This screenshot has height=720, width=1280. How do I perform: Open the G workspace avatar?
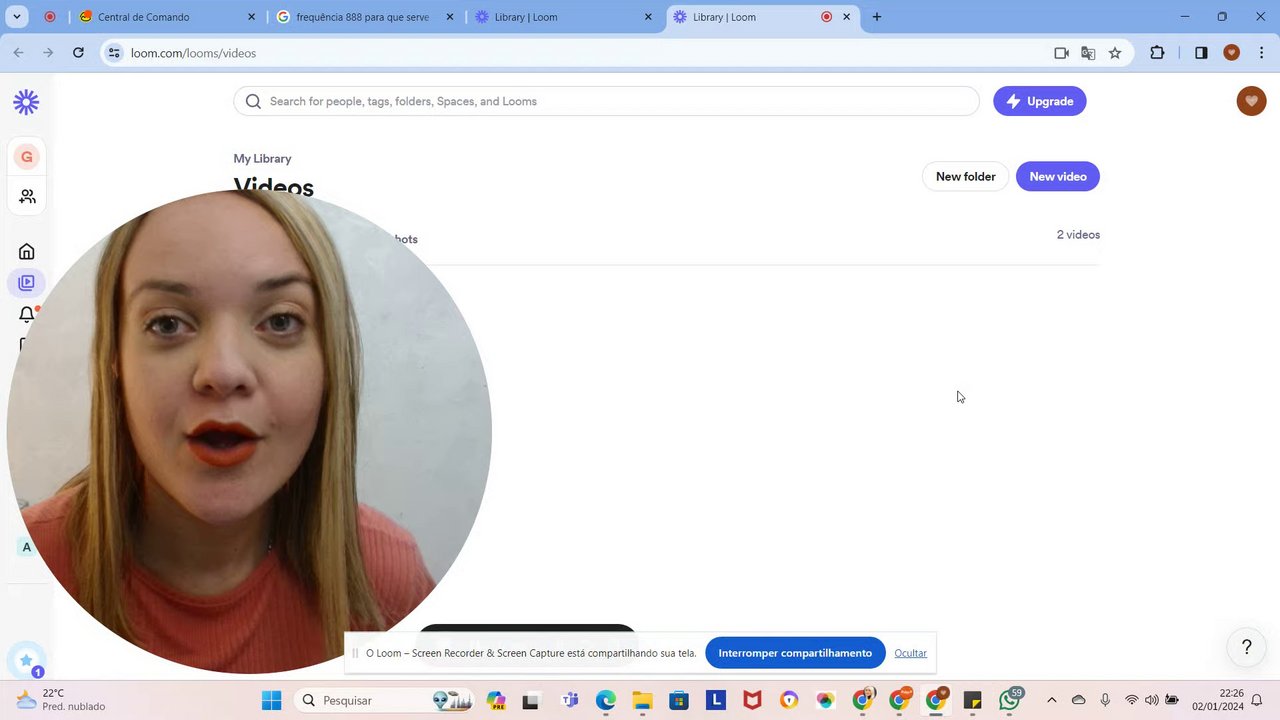[27, 157]
